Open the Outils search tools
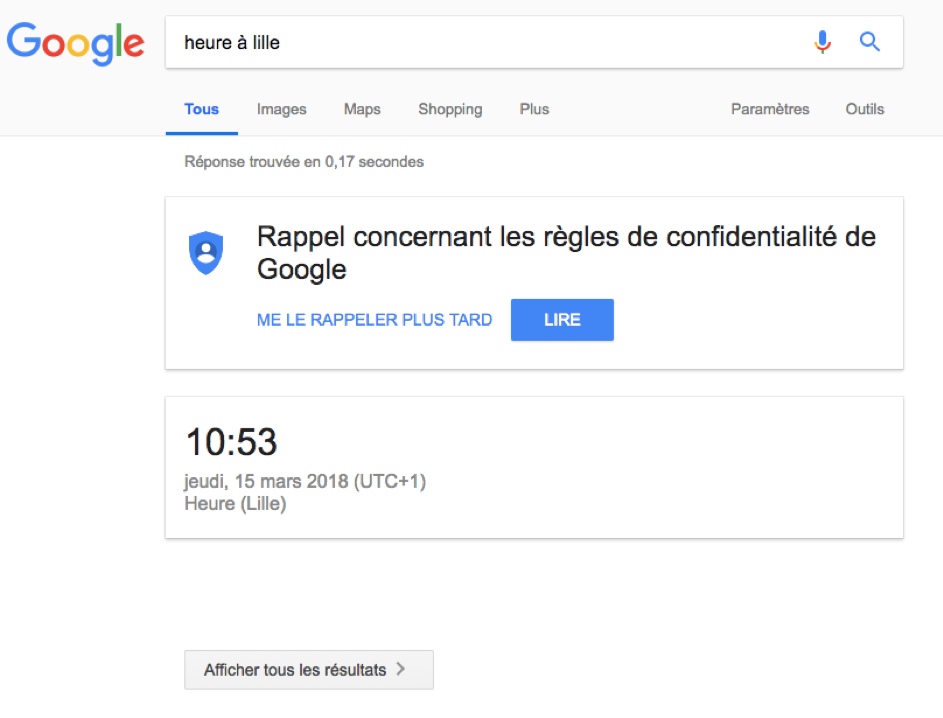Screen dimensions: 943x718 (864, 109)
